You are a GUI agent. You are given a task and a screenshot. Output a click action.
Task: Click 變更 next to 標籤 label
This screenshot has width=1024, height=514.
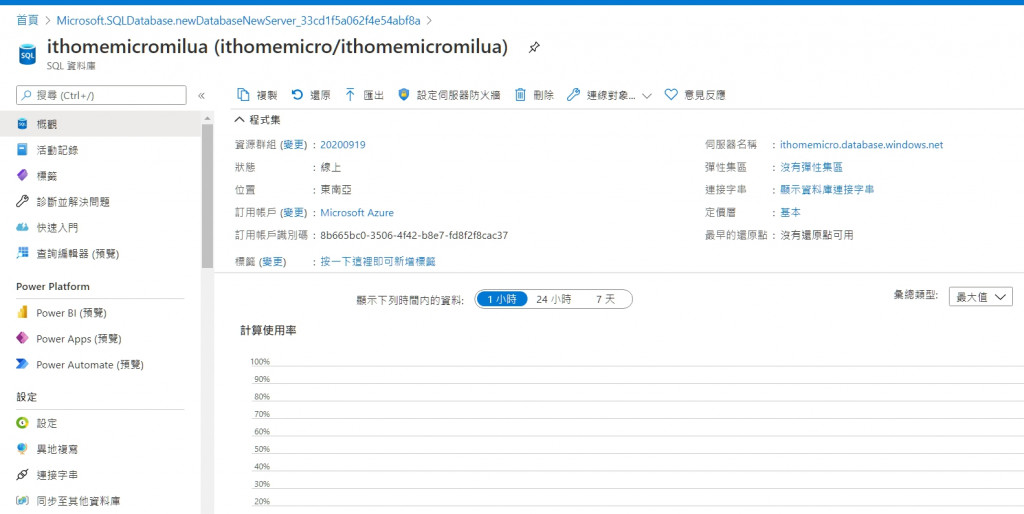coord(273,262)
